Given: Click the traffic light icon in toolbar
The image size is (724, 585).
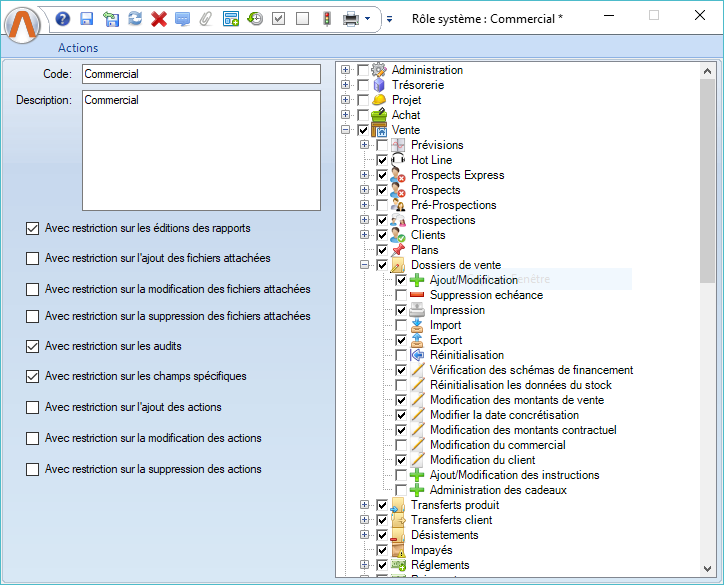Looking at the screenshot, I should click(x=326, y=19).
